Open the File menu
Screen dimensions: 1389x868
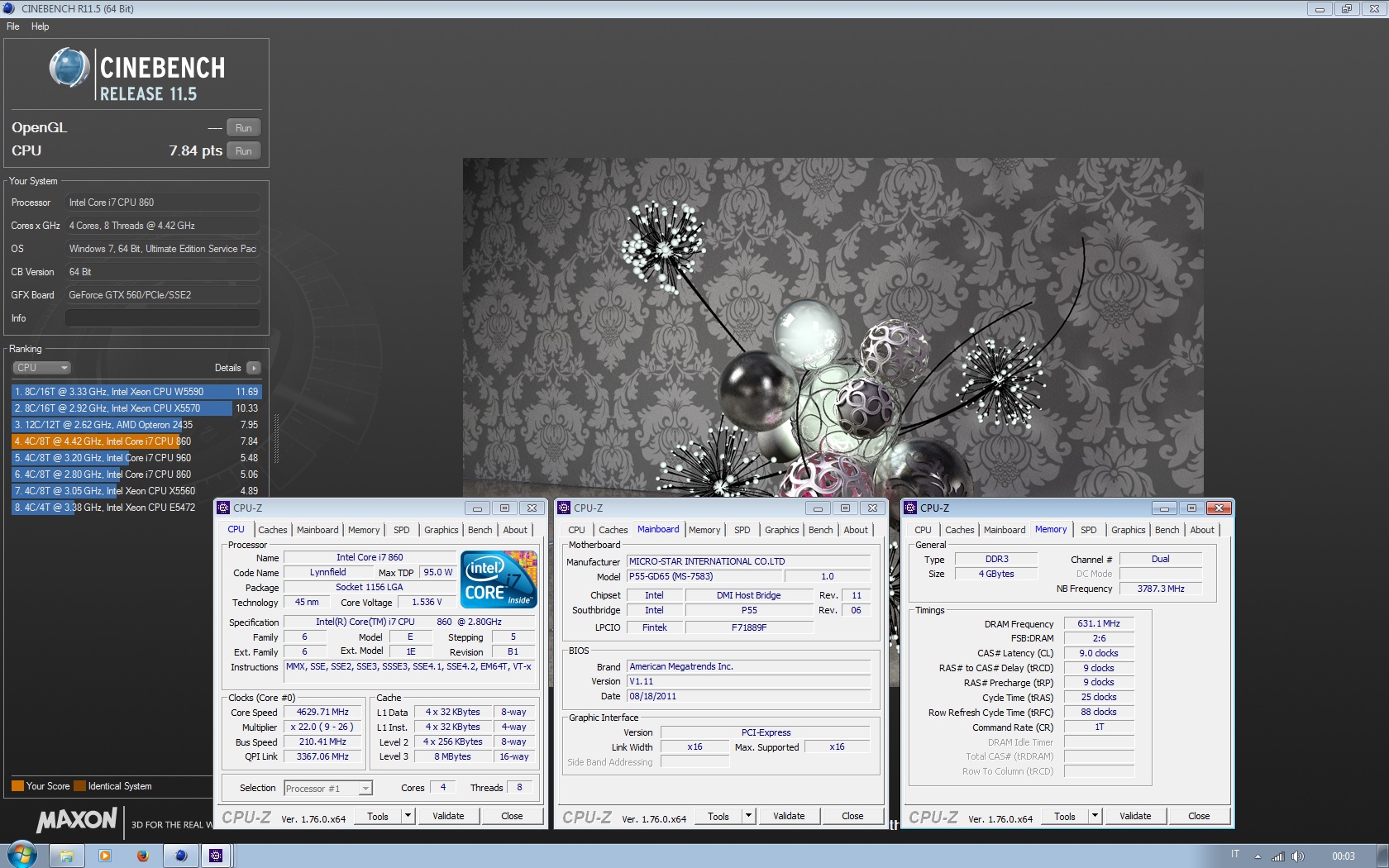point(13,26)
